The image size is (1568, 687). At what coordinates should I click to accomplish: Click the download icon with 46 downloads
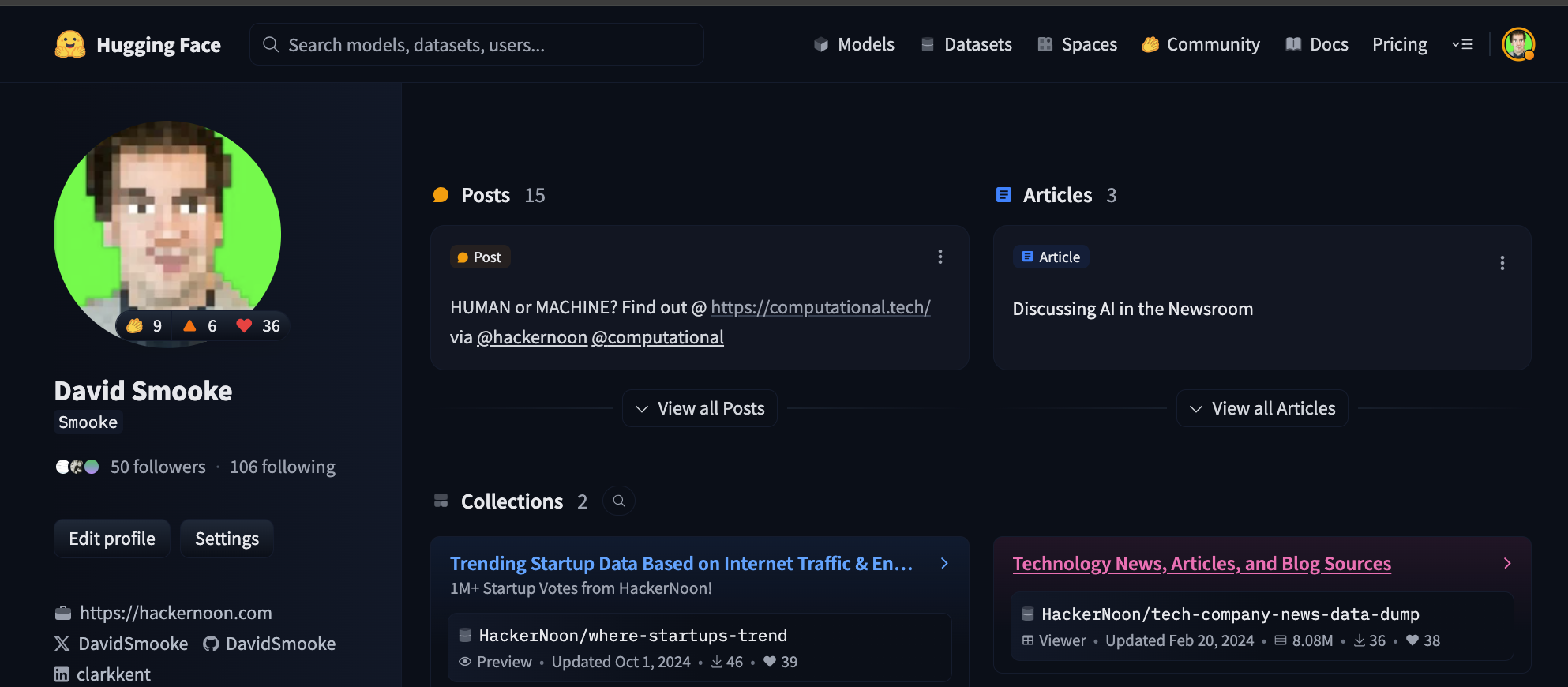(x=717, y=662)
